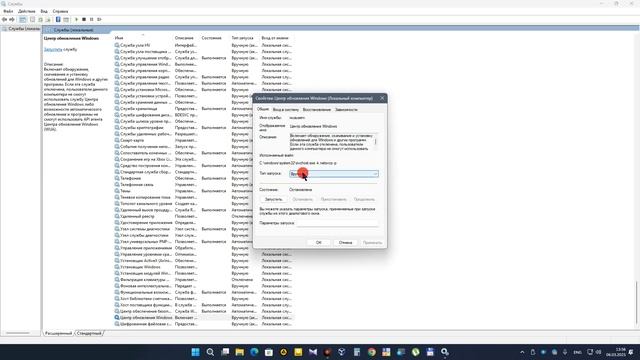This screenshot has width=640, height=360.
Task: Select the Удаленный реестр service row
Action: (x=203, y=216)
